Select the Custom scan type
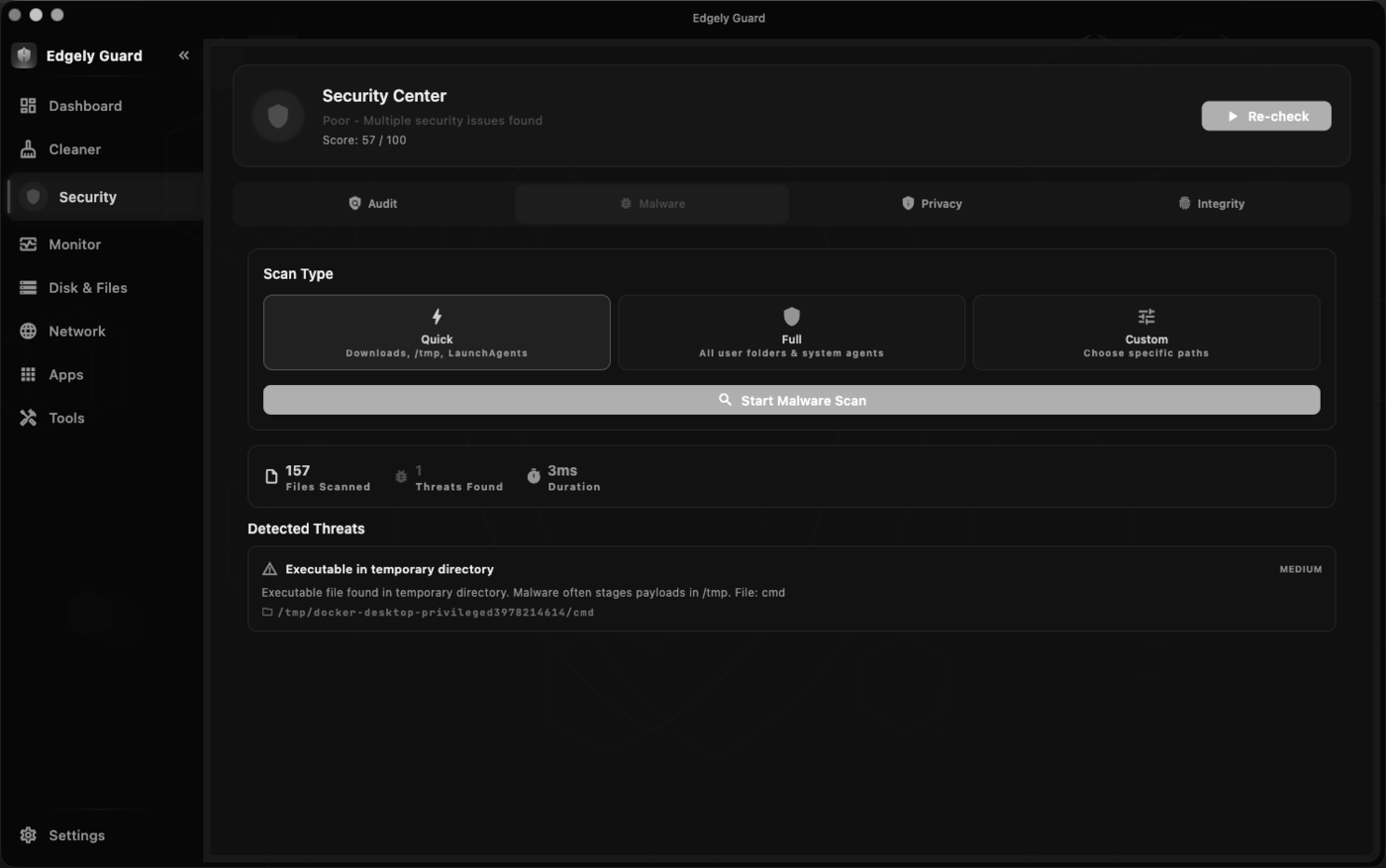This screenshot has width=1386, height=868. [x=1146, y=333]
